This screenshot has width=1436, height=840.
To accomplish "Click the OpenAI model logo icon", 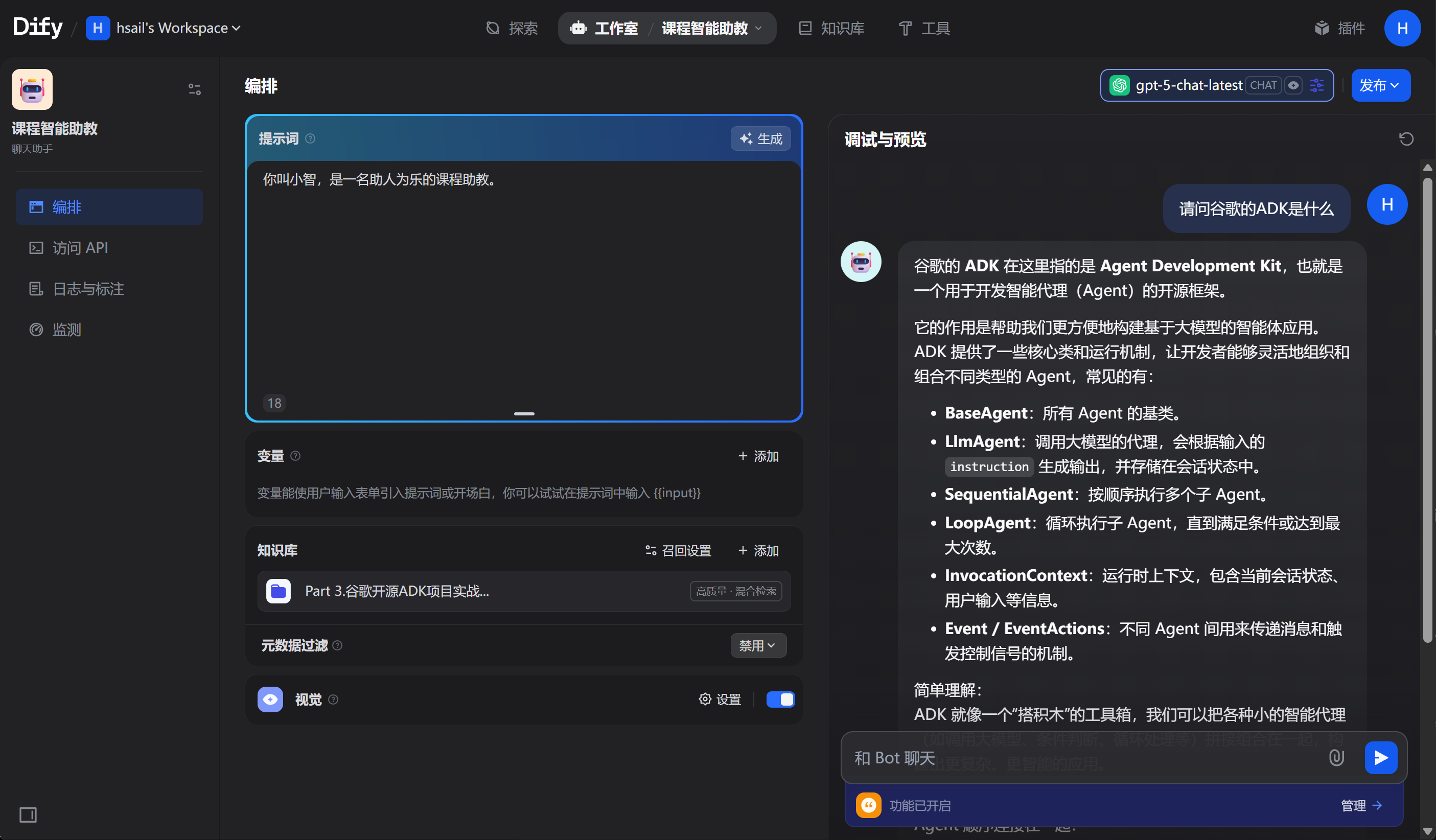I will click(1119, 85).
